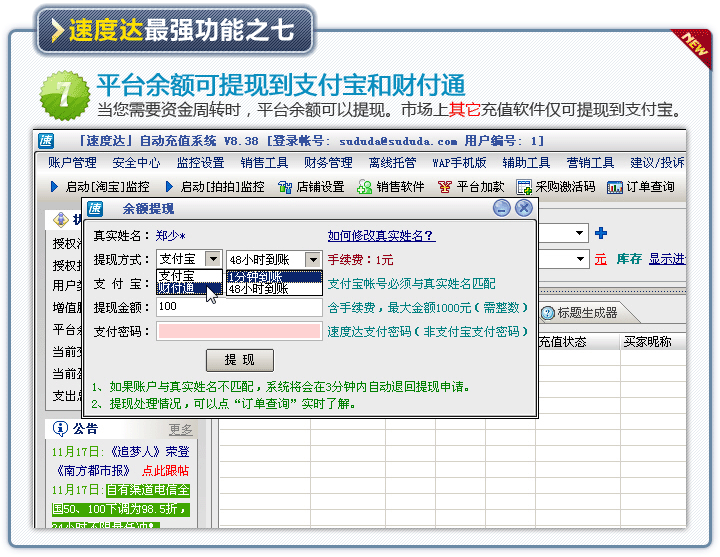Open the 账户管理 menu
This screenshot has width=720, height=557.
pyautogui.click(x=72, y=163)
